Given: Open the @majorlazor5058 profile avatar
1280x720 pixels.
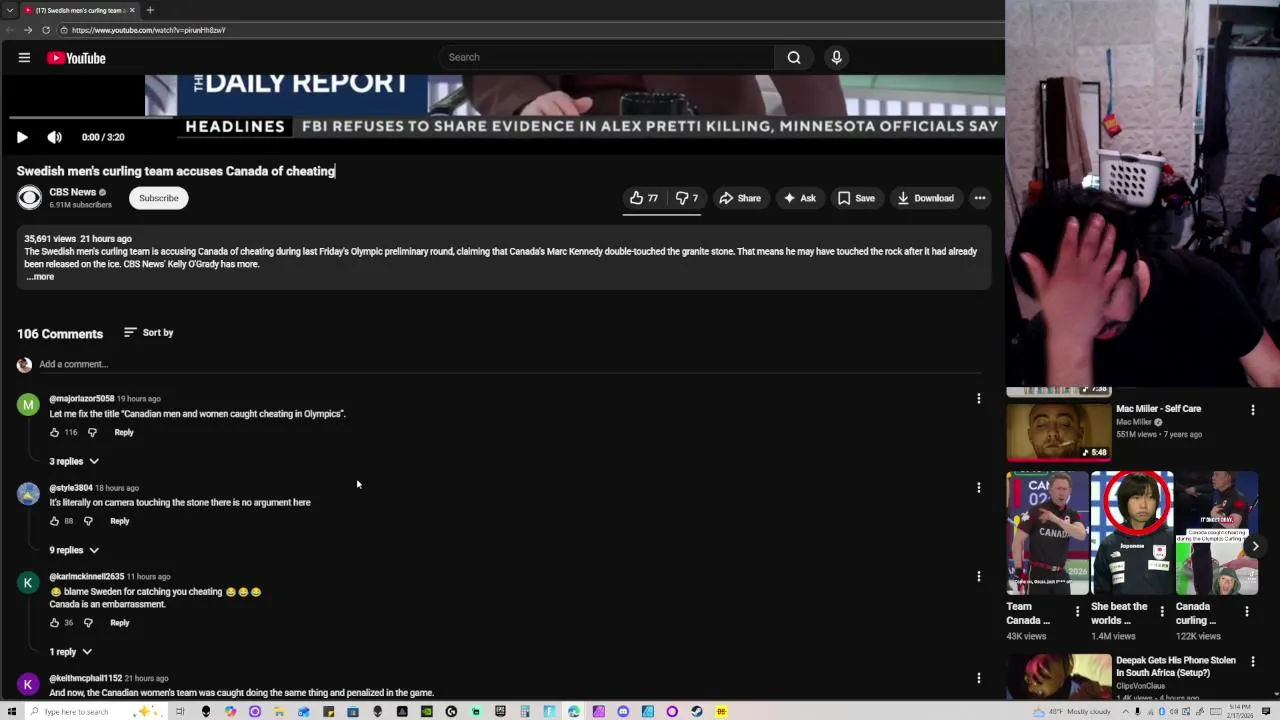Looking at the screenshot, I should [28, 405].
